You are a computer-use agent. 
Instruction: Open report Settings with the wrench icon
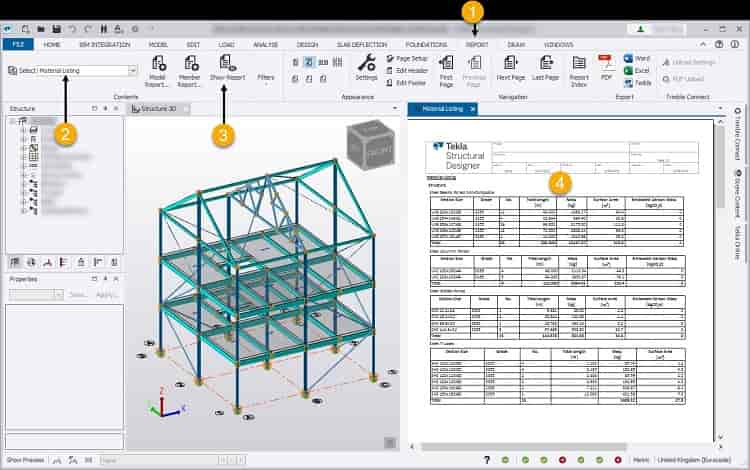click(366, 68)
